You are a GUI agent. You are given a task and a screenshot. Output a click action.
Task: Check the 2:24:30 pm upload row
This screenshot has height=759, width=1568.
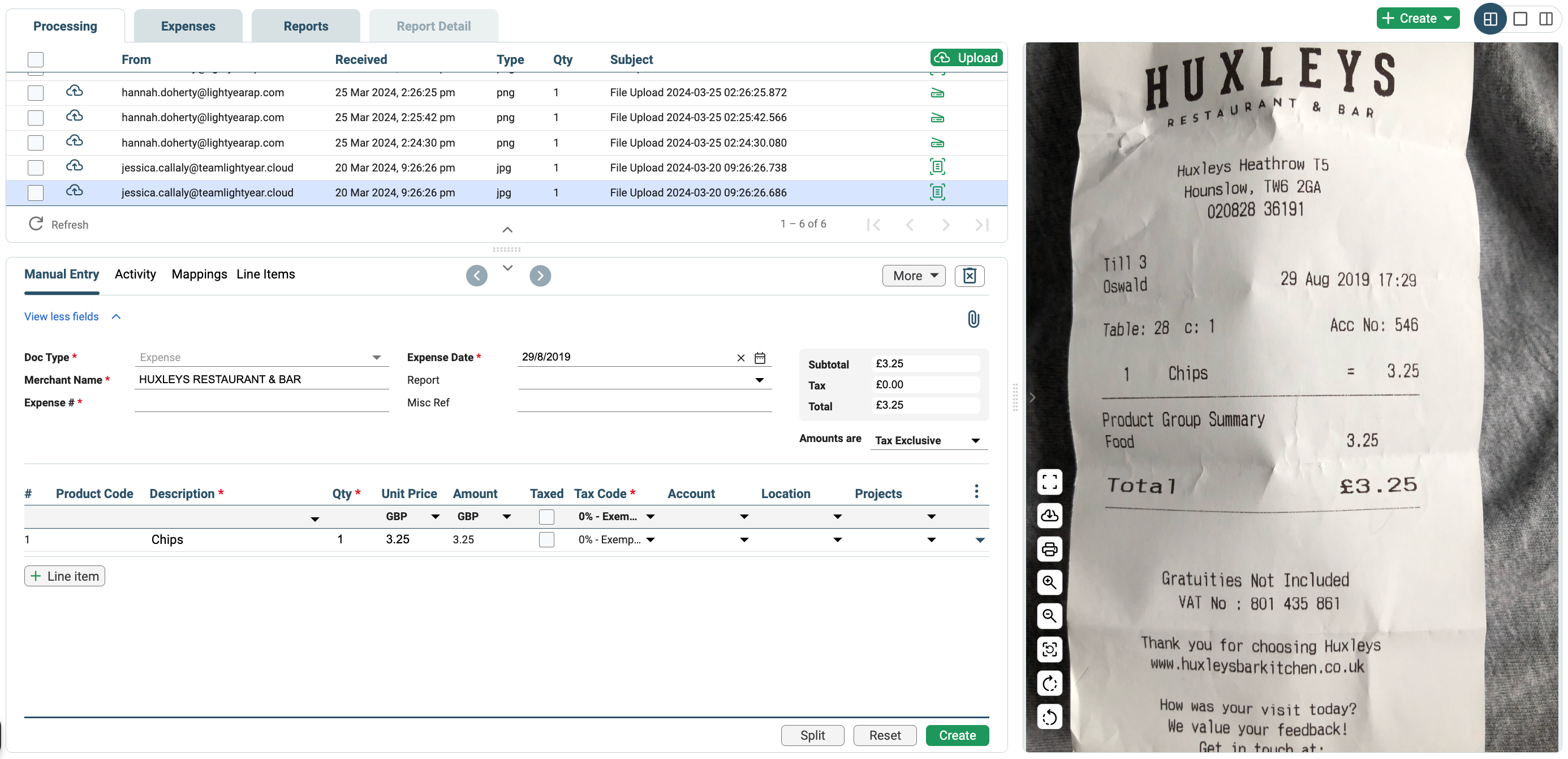pos(36,143)
